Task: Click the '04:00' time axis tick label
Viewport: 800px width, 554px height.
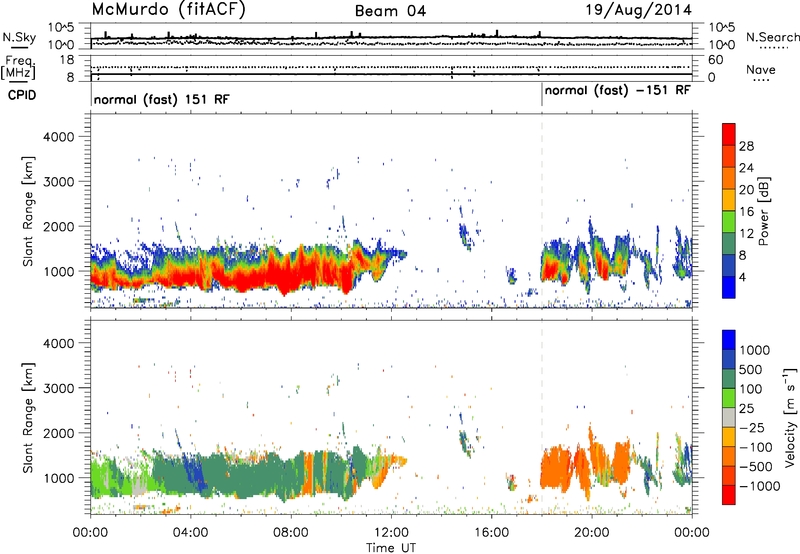Action: 191,533
